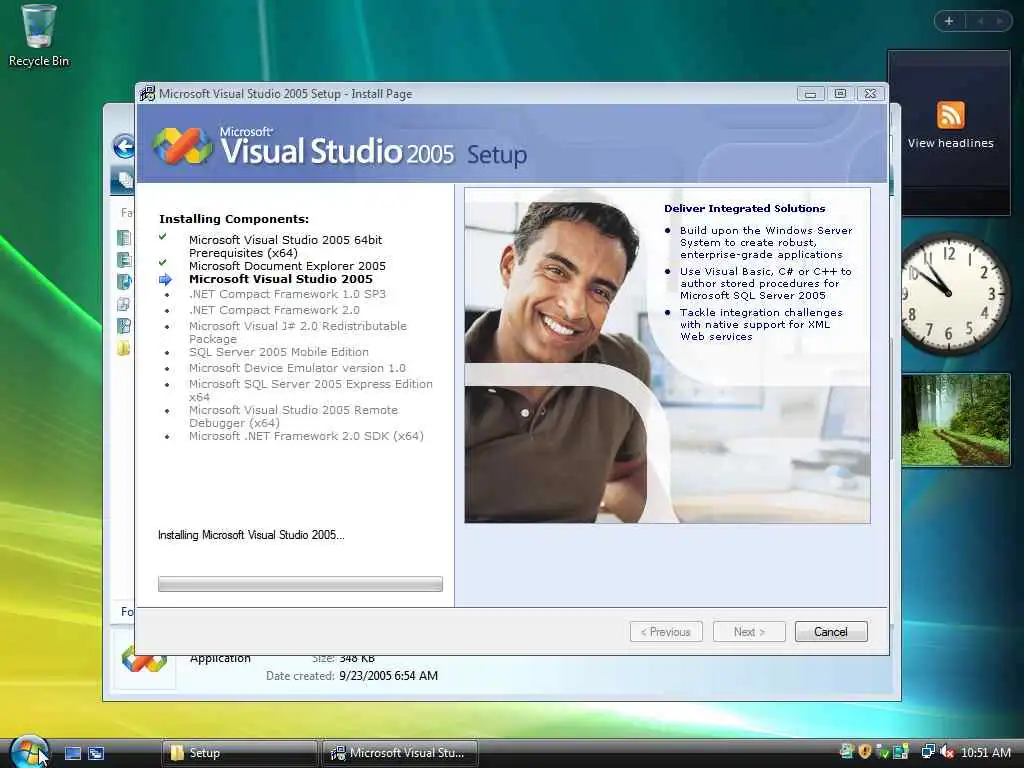Open the RSS feed headlines gadget icon

(x=950, y=115)
